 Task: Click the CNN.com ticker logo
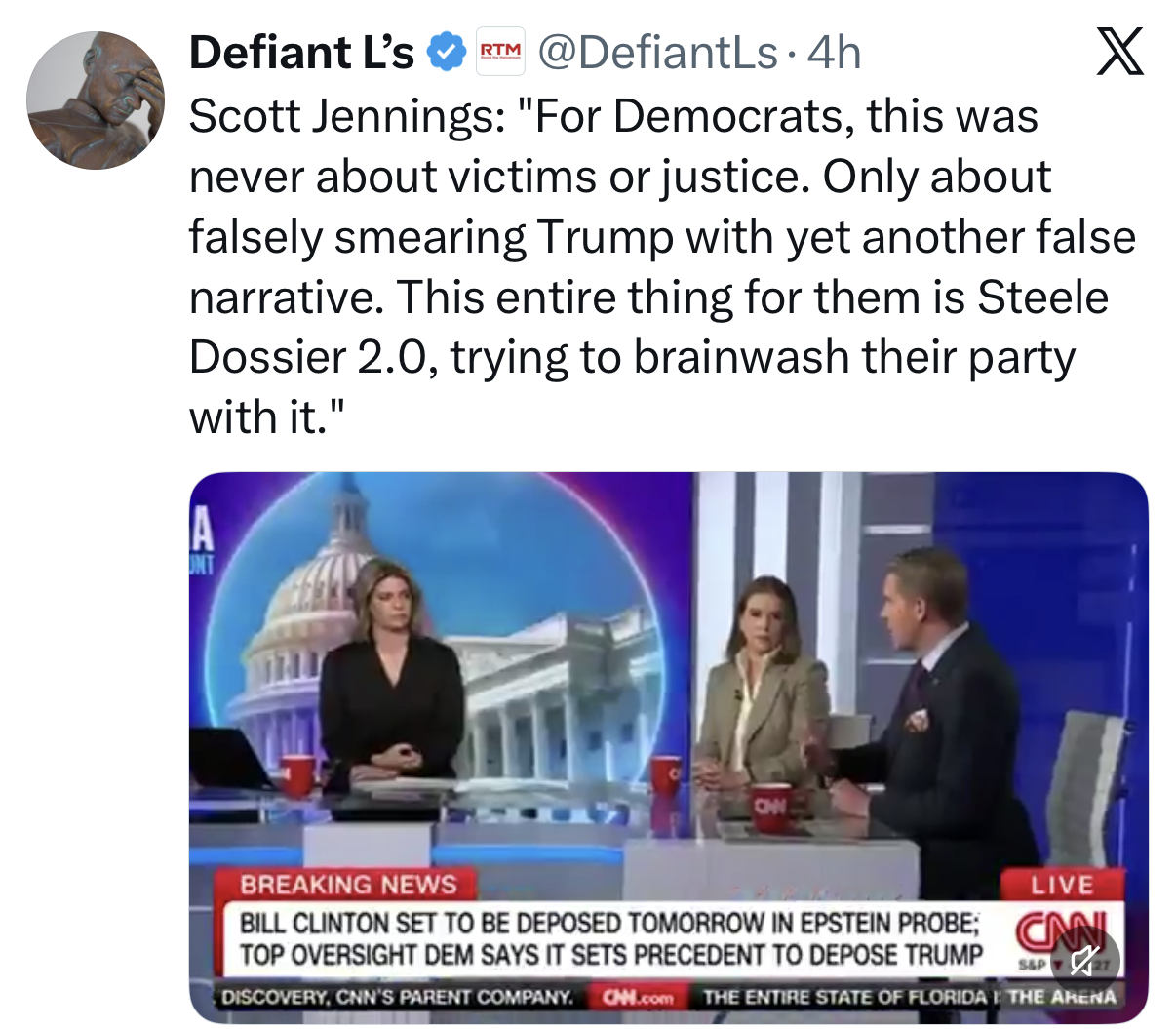(638, 997)
